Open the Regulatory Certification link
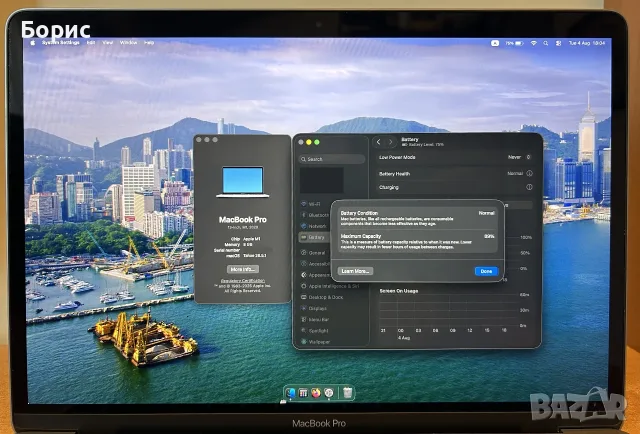 243,280
